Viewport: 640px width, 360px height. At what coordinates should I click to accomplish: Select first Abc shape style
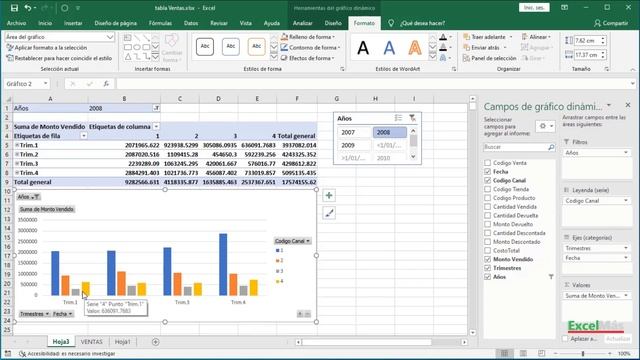205,47
